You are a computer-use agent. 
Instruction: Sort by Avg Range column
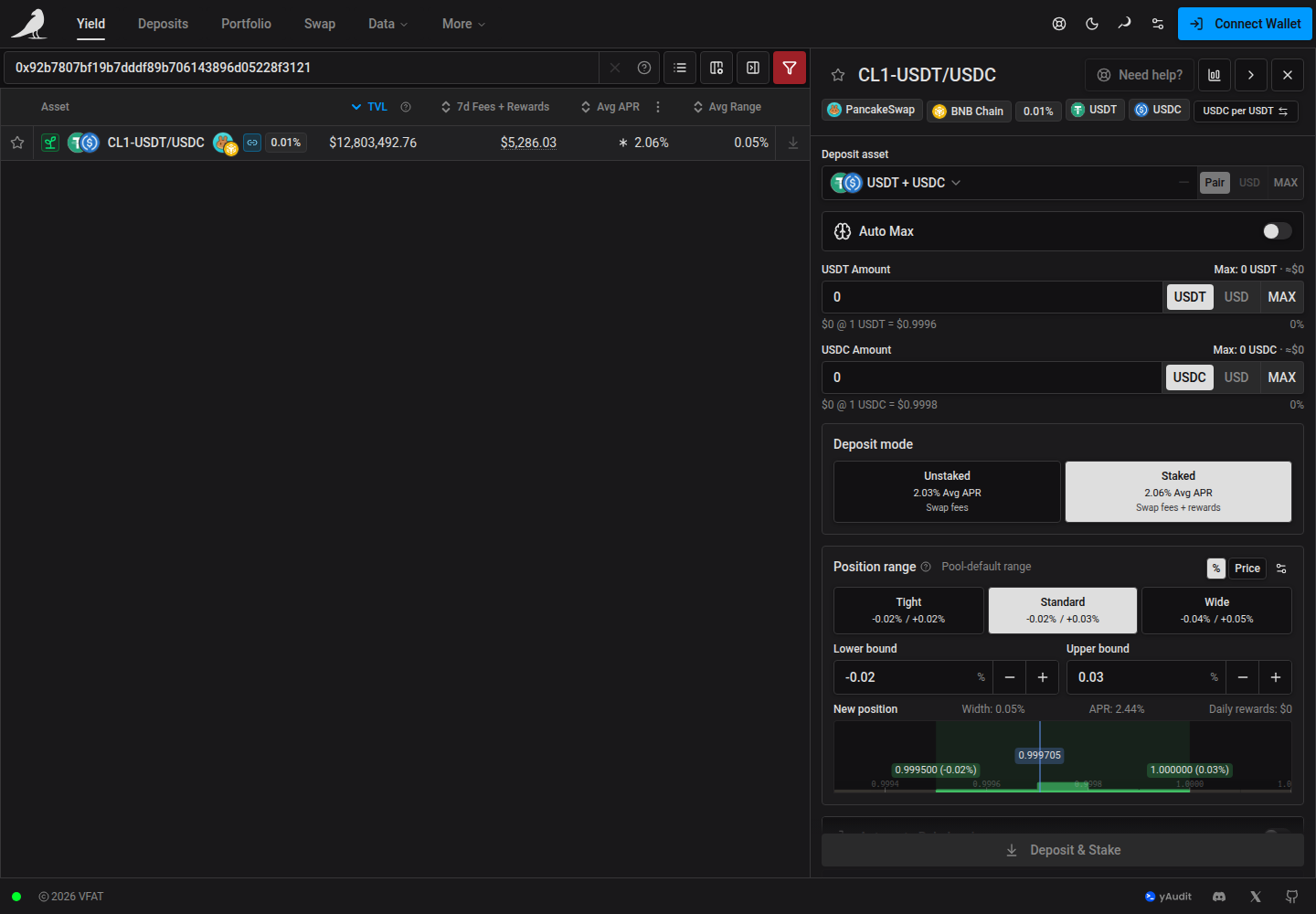tap(727, 107)
